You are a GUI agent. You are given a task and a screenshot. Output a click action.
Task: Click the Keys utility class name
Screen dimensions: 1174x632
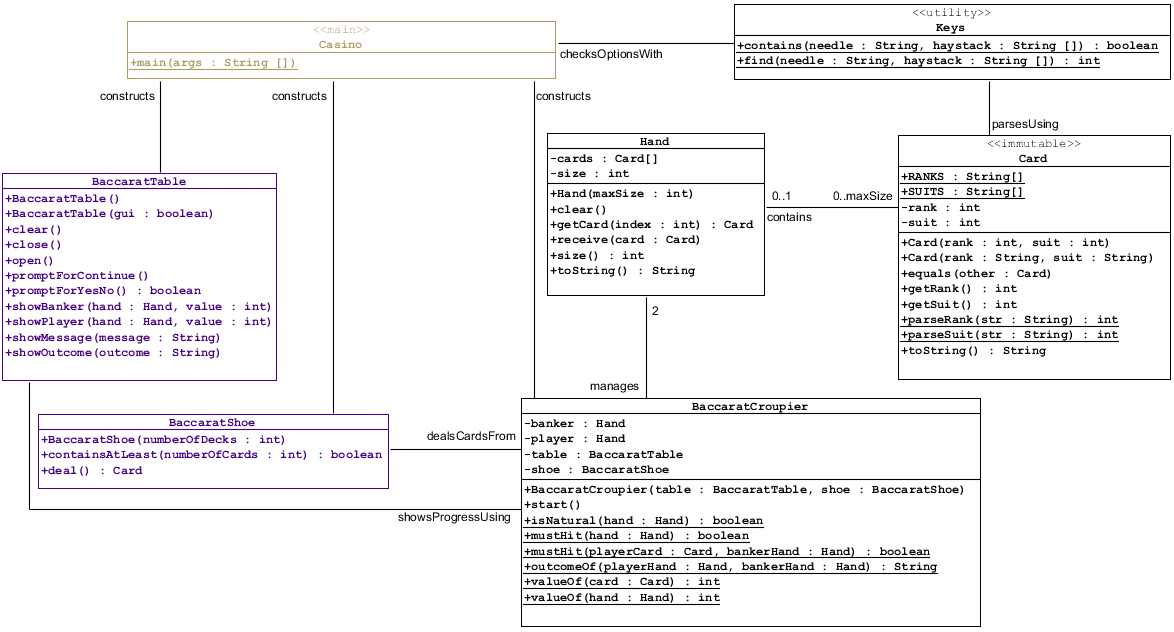tap(950, 28)
